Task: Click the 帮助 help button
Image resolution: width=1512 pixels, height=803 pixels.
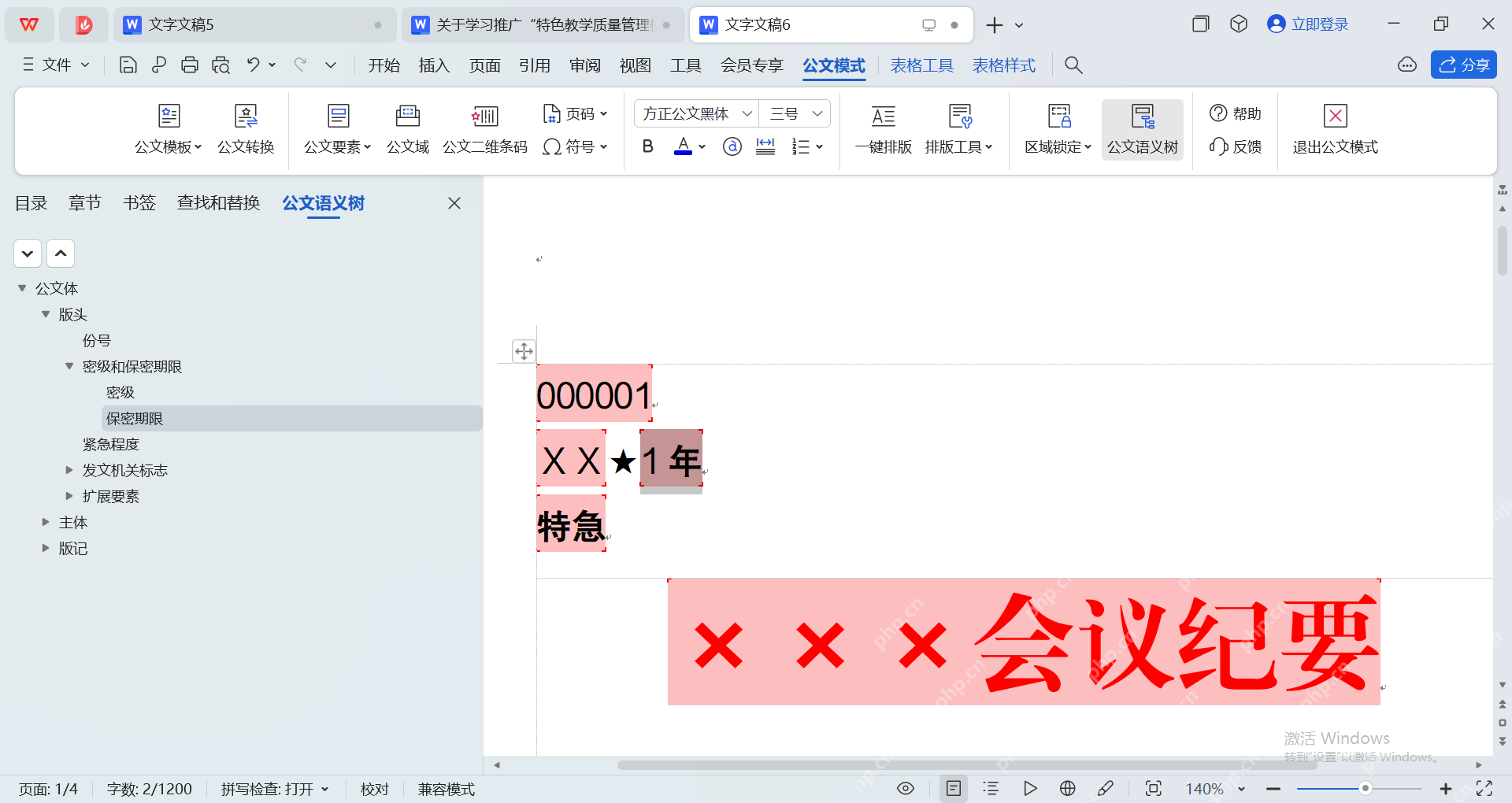Action: pos(1236,113)
